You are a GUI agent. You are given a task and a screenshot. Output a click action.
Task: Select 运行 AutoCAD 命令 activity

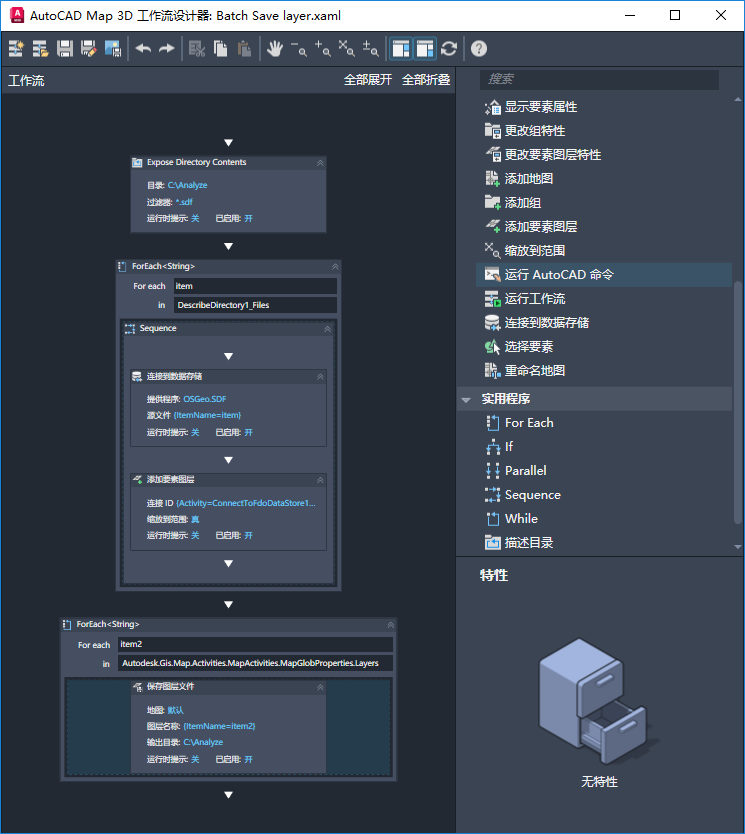click(x=604, y=275)
